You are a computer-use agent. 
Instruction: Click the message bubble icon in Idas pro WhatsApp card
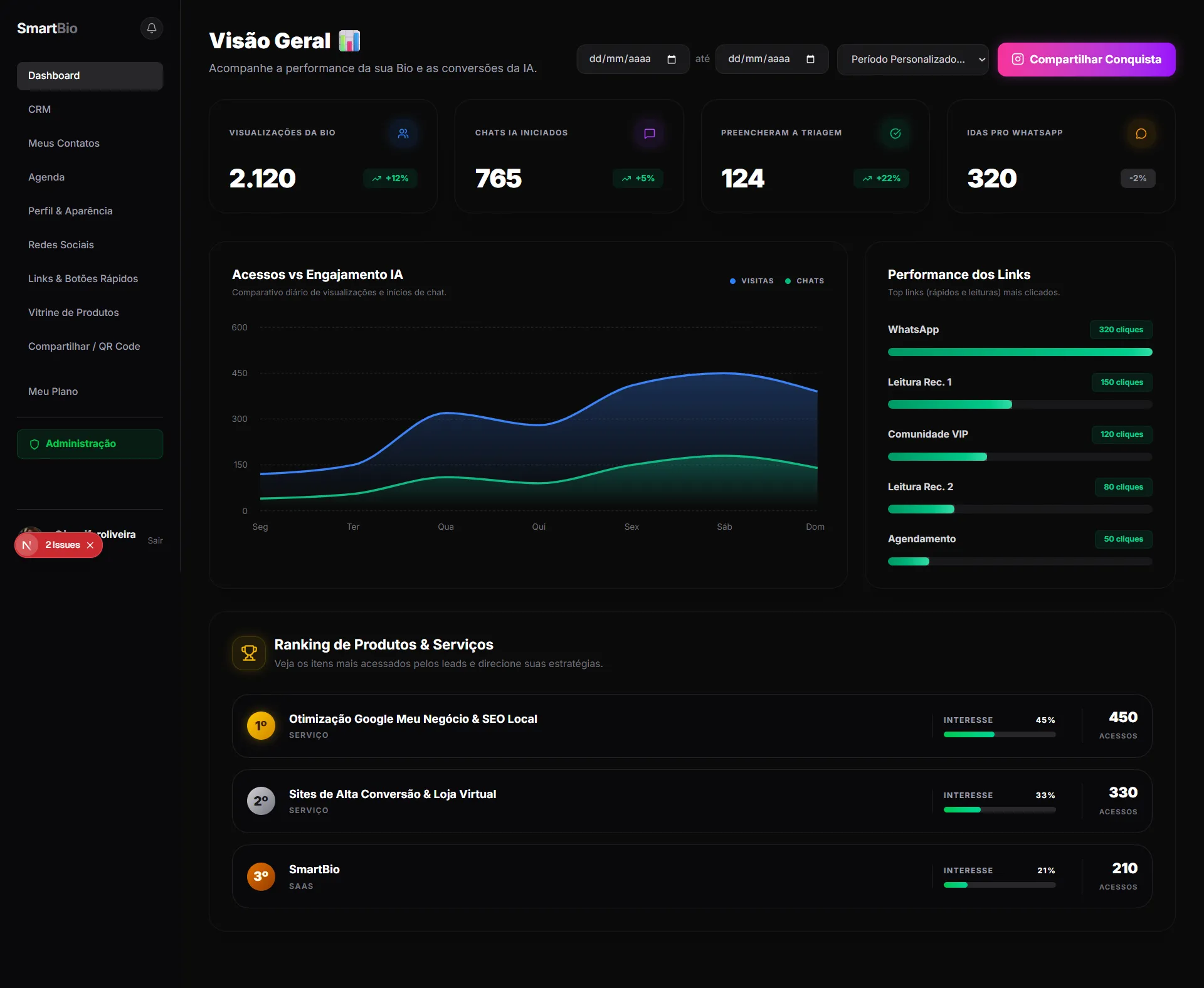click(1141, 134)
